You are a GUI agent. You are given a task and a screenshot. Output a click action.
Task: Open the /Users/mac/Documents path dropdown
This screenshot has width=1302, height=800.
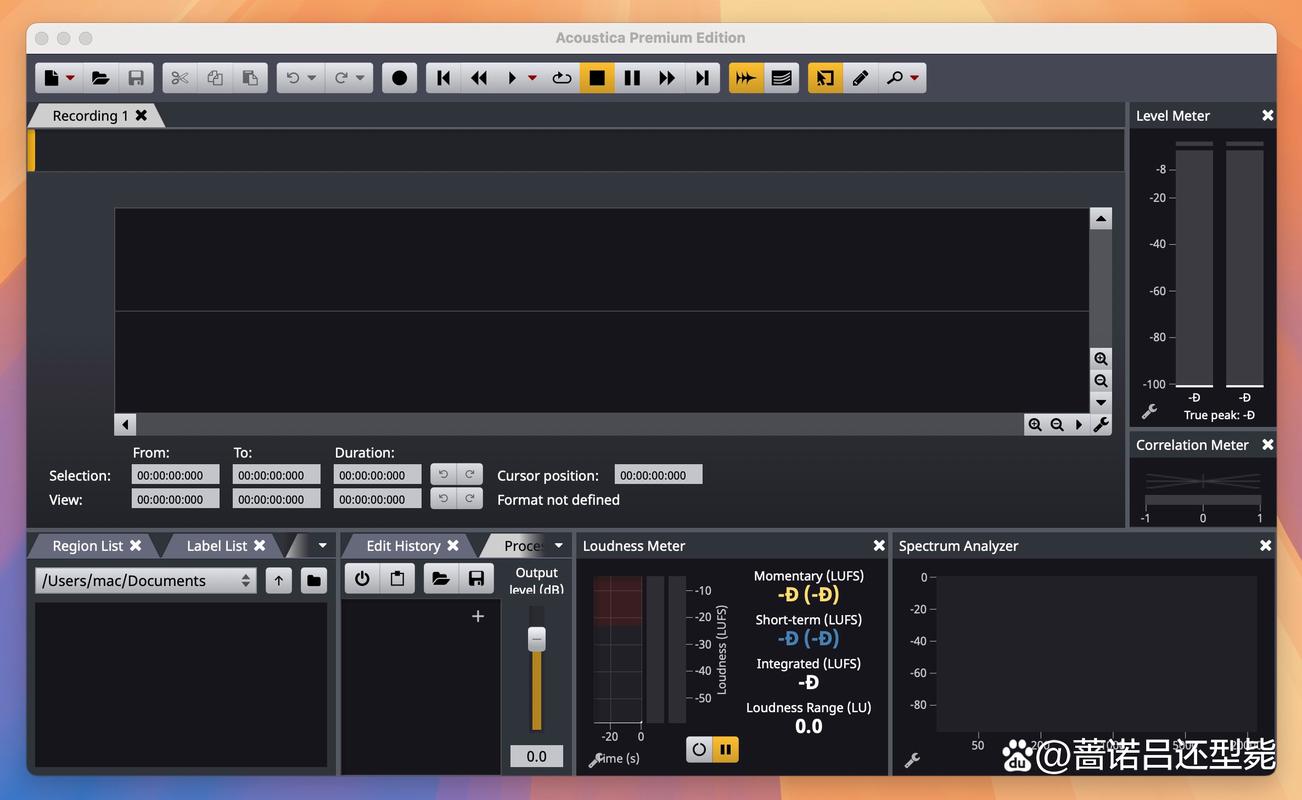(x=146, y=580)
